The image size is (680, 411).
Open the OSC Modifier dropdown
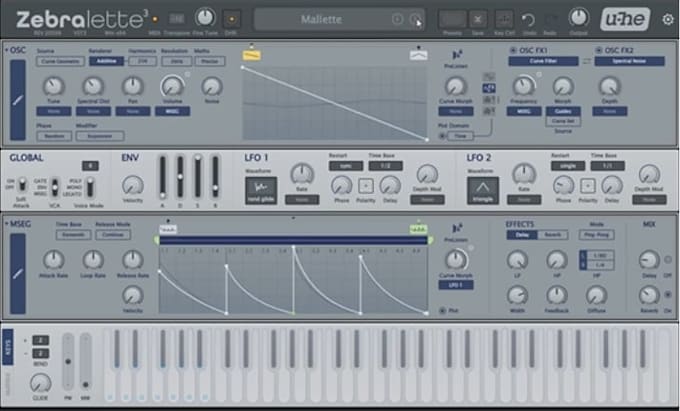[100, 136]
